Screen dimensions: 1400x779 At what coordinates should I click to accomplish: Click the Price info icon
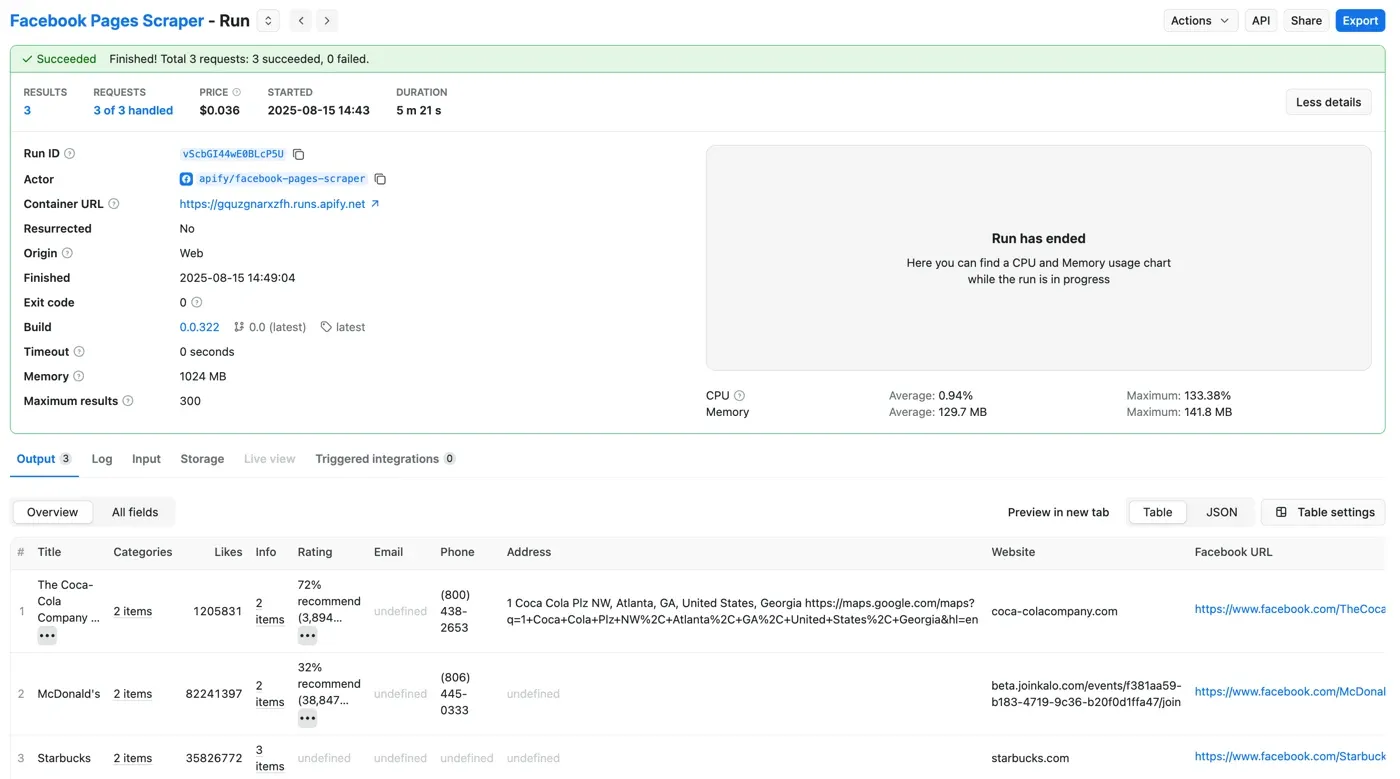tap(237, 92)
